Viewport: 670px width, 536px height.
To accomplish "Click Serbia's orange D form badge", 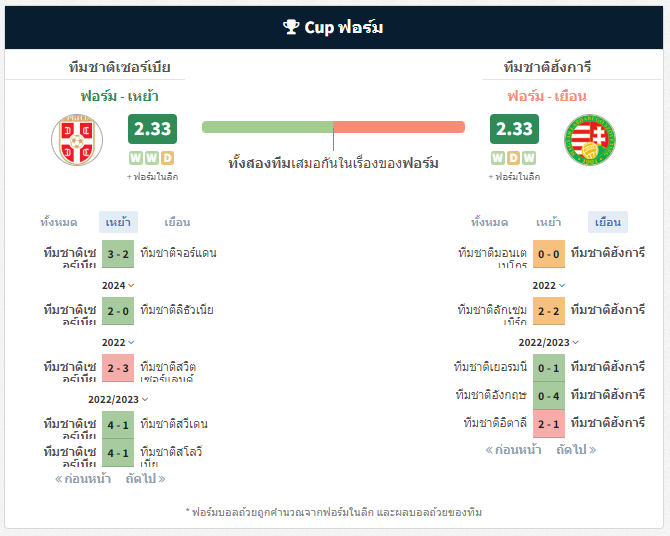I will pos(168,158).
